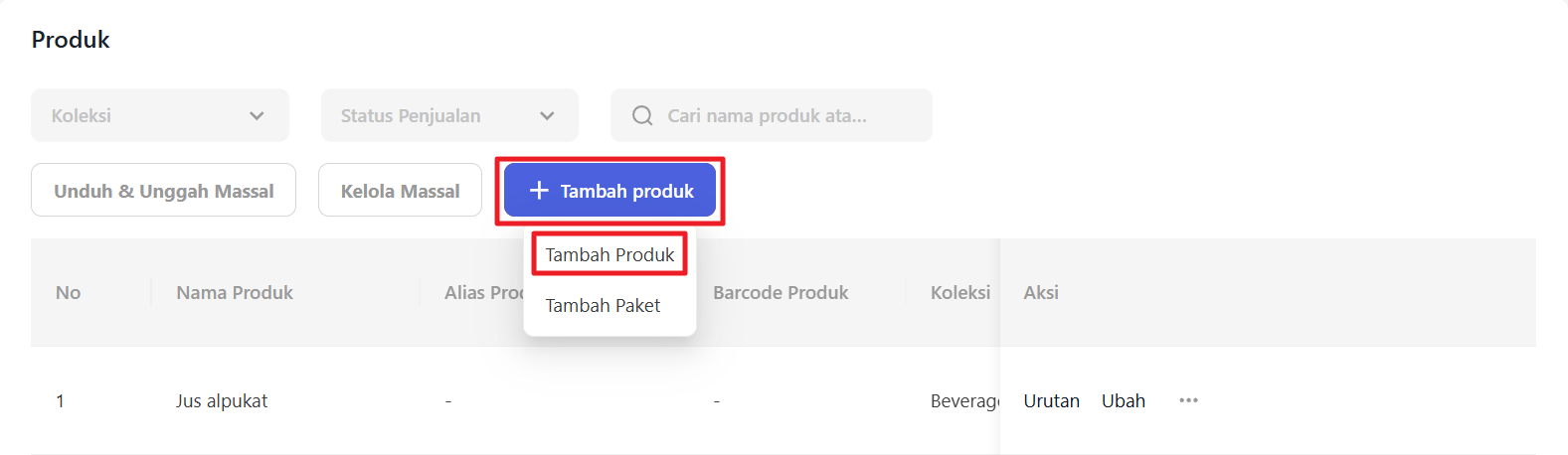Click the No column header
This screenshot has height=455, width=1568.
68,293
